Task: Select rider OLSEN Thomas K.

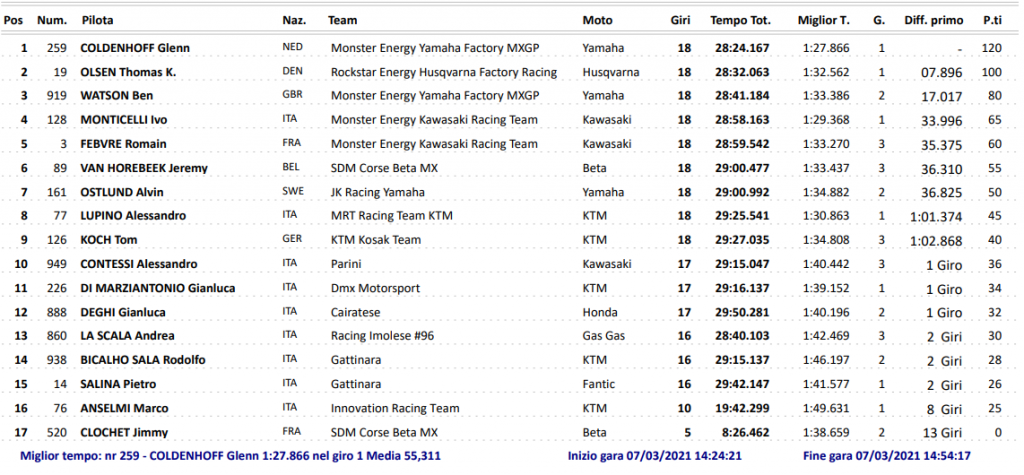Action: pos(128,72)
